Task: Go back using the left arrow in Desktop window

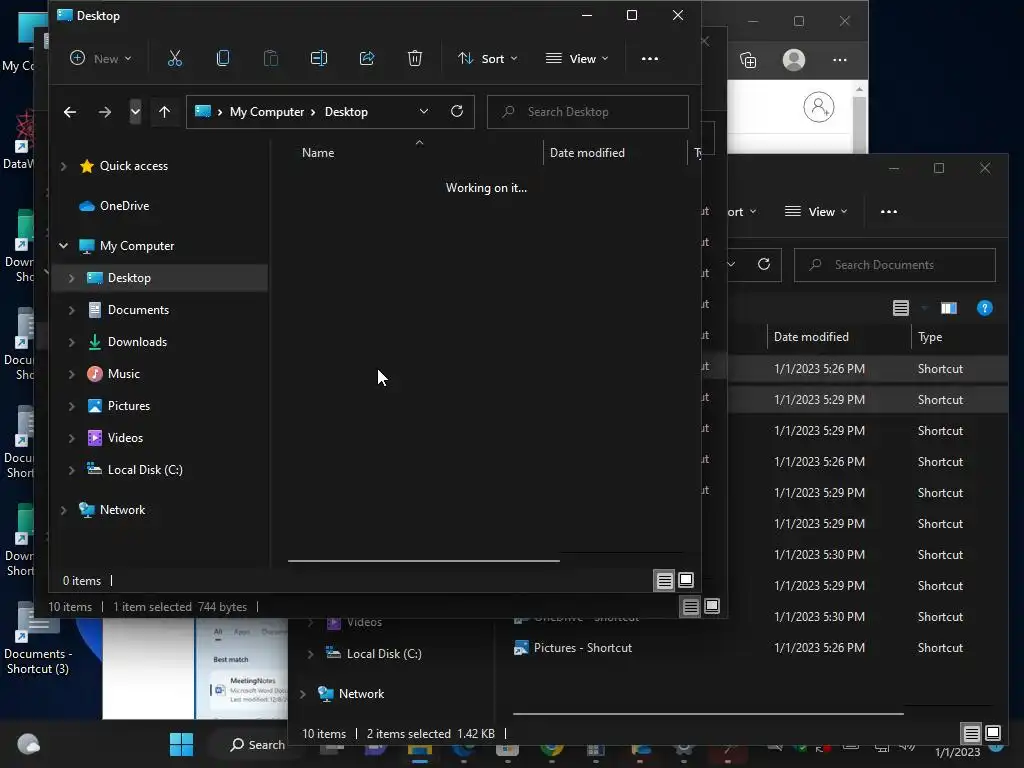Action: (x=70, y=112)
